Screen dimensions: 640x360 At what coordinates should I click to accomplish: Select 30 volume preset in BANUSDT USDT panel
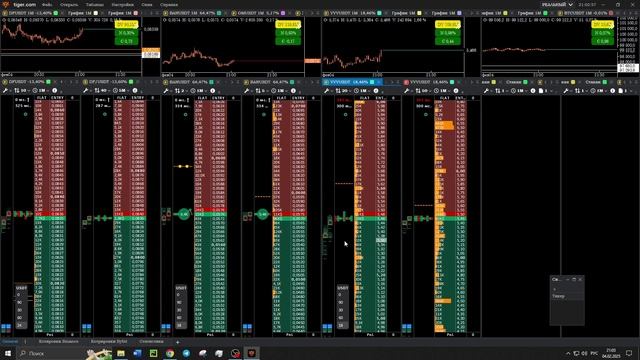pyautogui.click(x=180, y=310)
